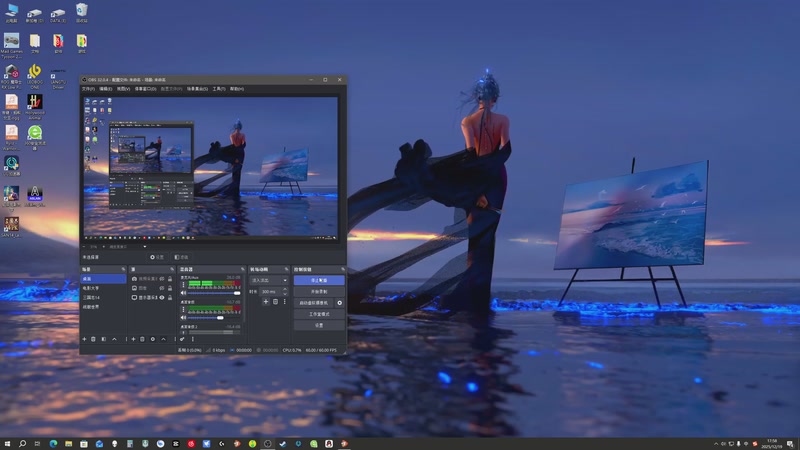Open the transition type dropdown
800x450 pixels.
coord(269,280)
